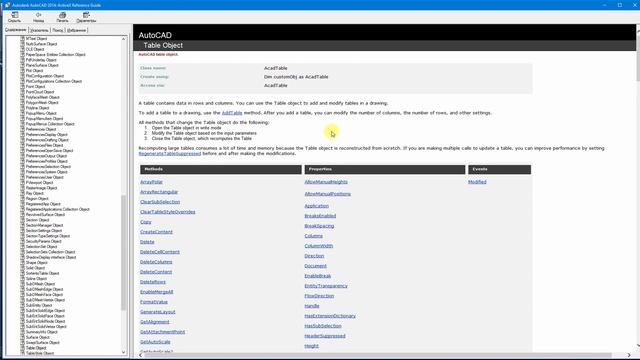Viewport: 640px width, 360px height.
Task: Open the Polyline Object topic
Action: 38,108
